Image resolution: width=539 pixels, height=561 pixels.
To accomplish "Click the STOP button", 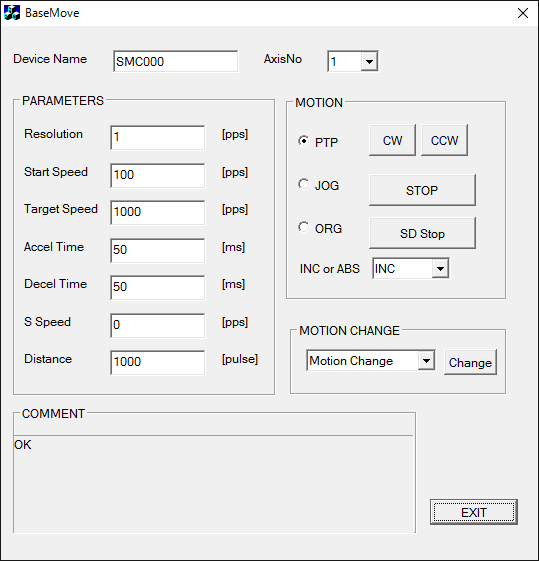I will (422, 190).
